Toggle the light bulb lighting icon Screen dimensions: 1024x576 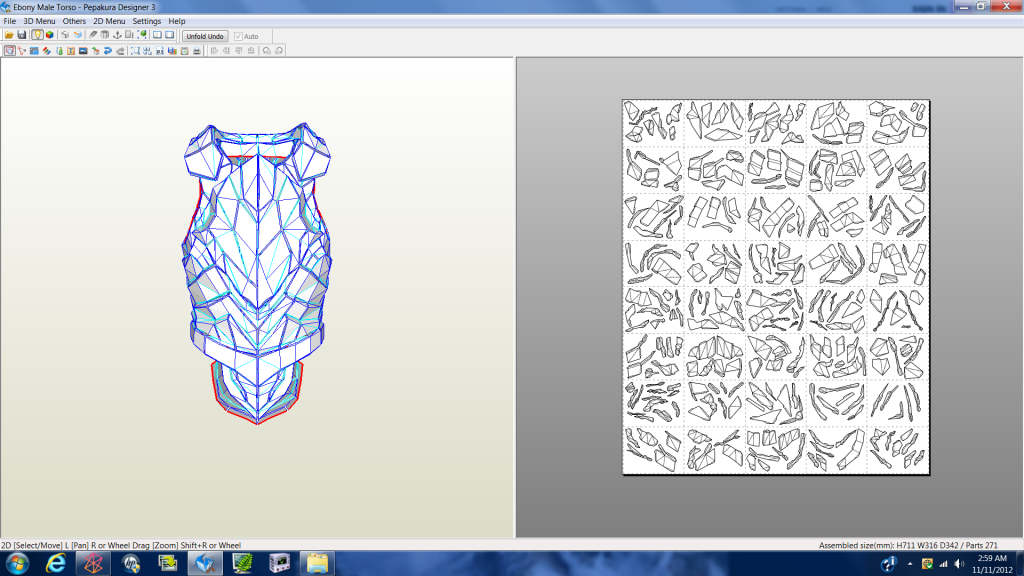click(37, 35)
